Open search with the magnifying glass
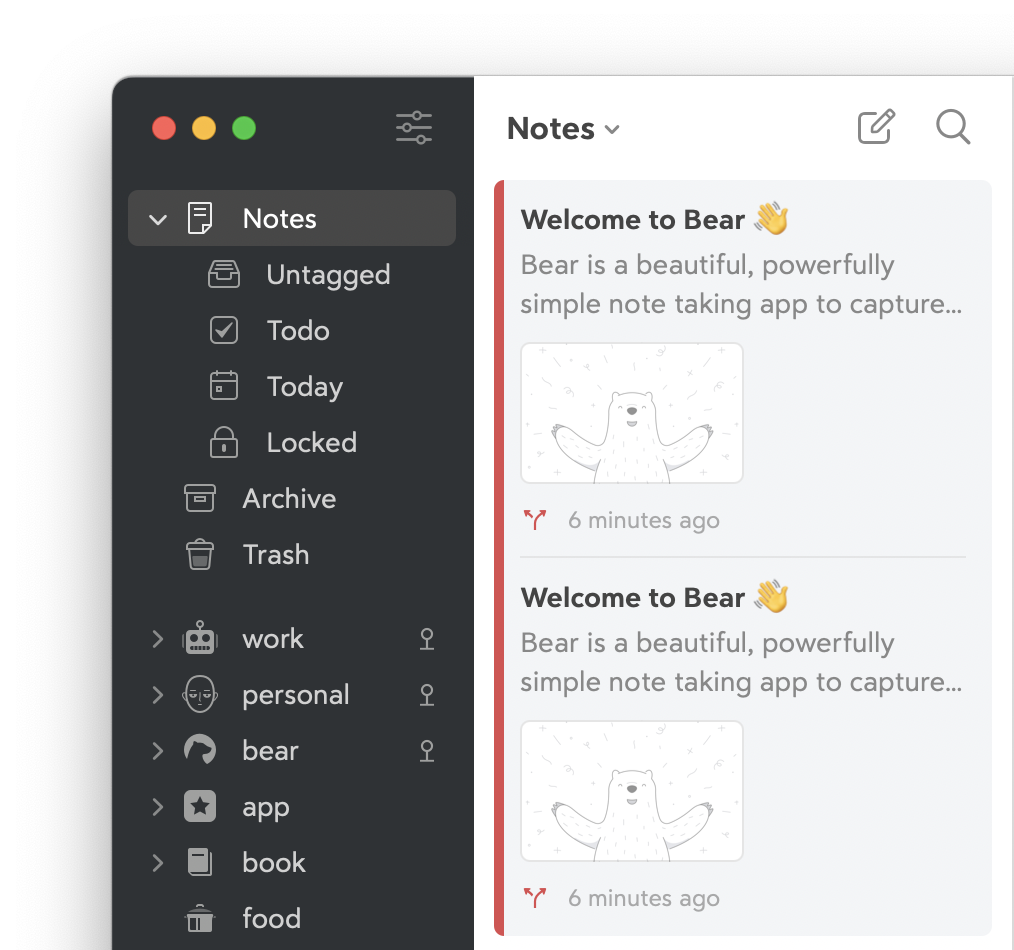The height and width of the screenshot is (950, 1014). point(952,128)
